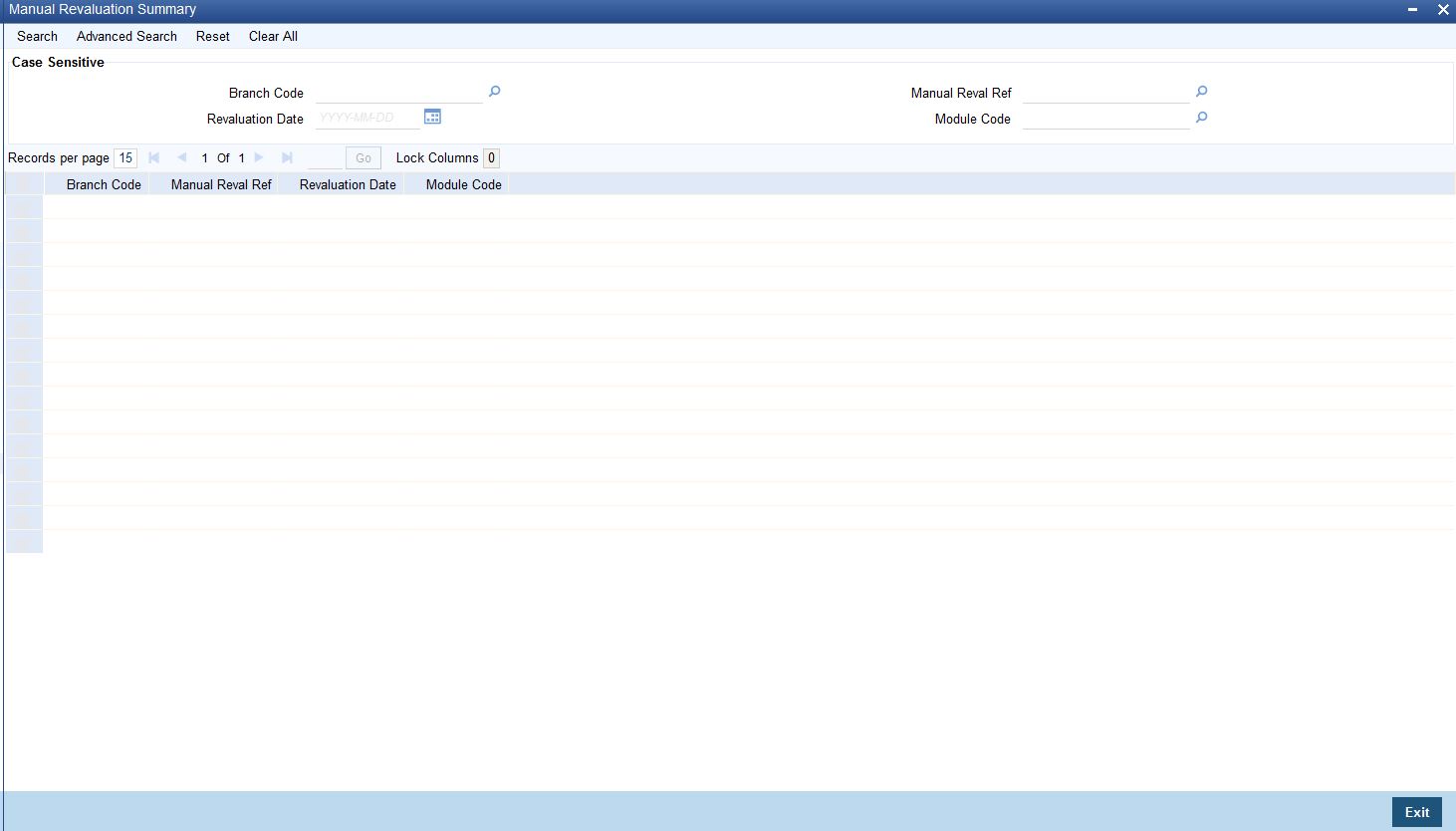The image size is (1456, 831).
Task: Sort by the Module Code column header
Action: coord(463,184)
